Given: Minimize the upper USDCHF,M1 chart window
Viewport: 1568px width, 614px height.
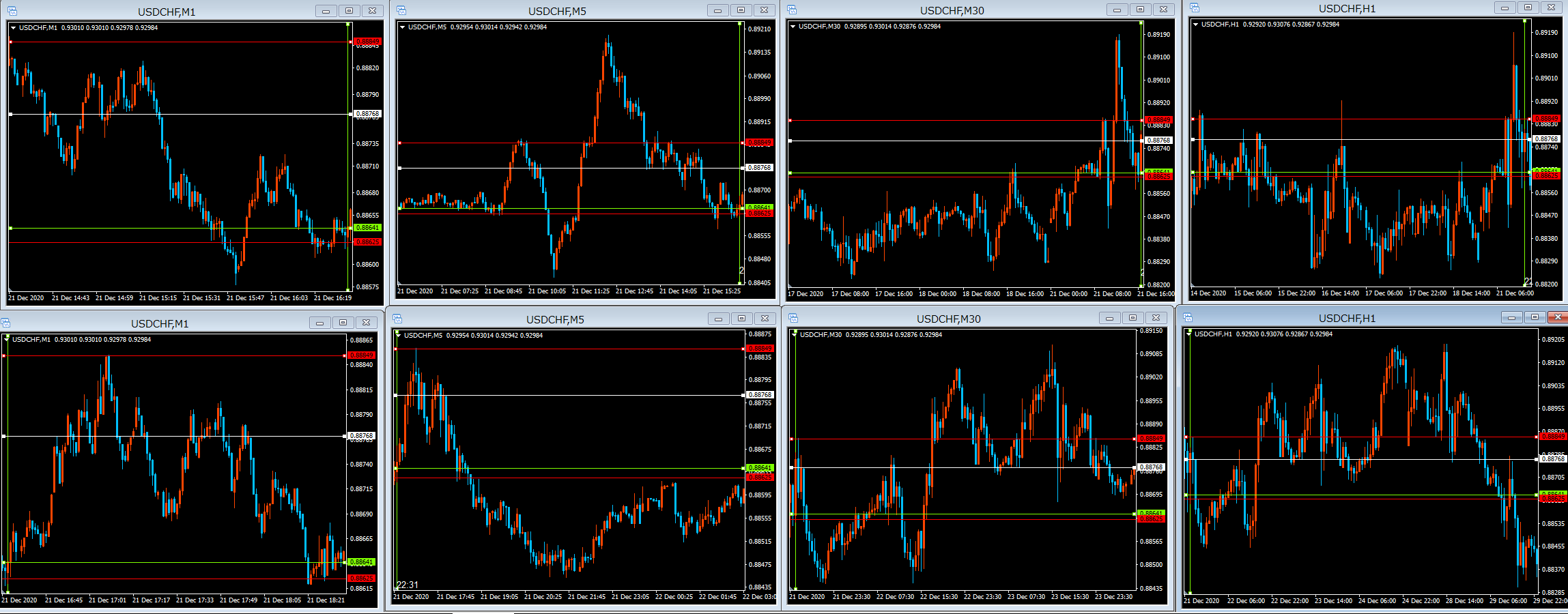Looking at the screenshot, I should pyautogui.click(x=326, y=11).
